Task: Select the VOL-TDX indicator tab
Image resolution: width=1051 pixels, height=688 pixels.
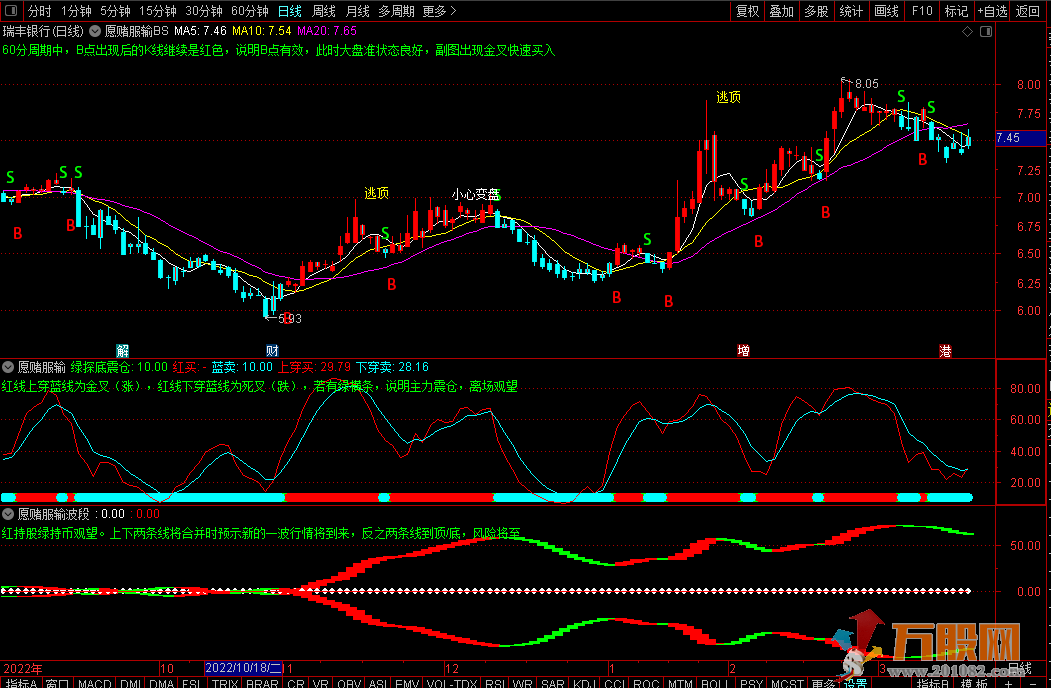Action: [x=452, y=683]
